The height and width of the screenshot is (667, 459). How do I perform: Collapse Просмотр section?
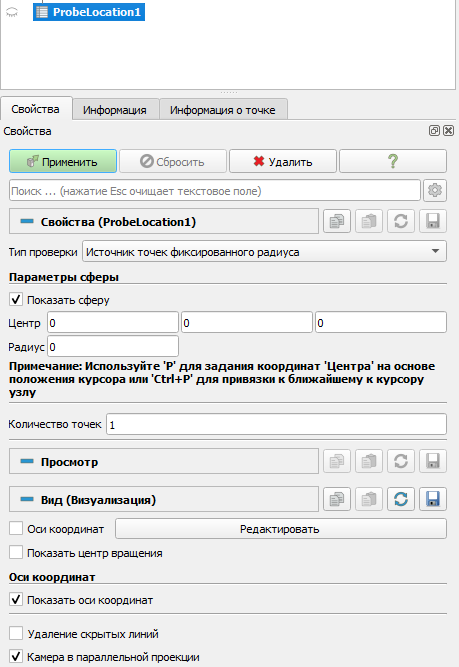[27, 461]
